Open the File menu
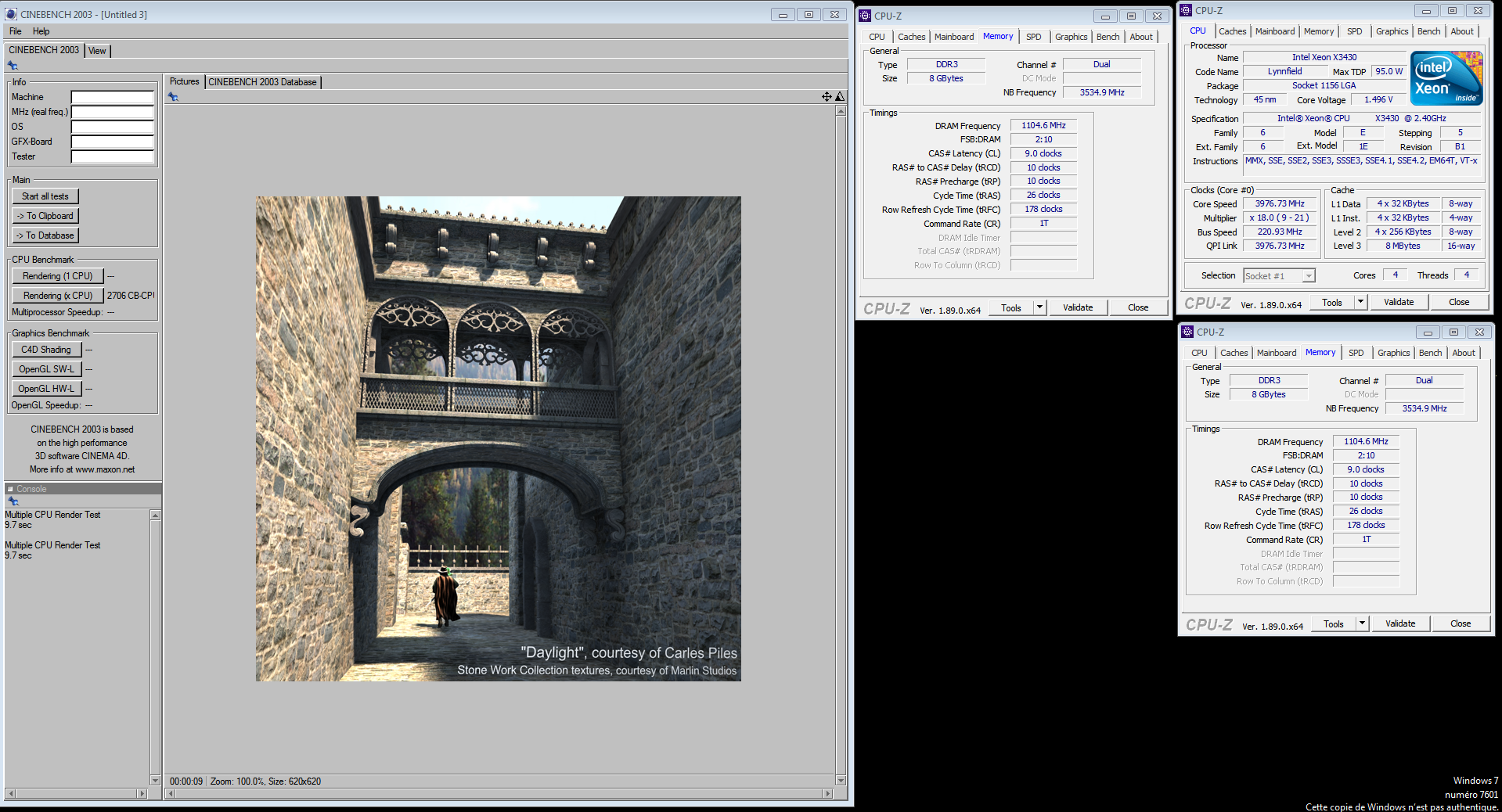Image resolution: width=1502 pixels, height=812 pixels. point(16,31)
